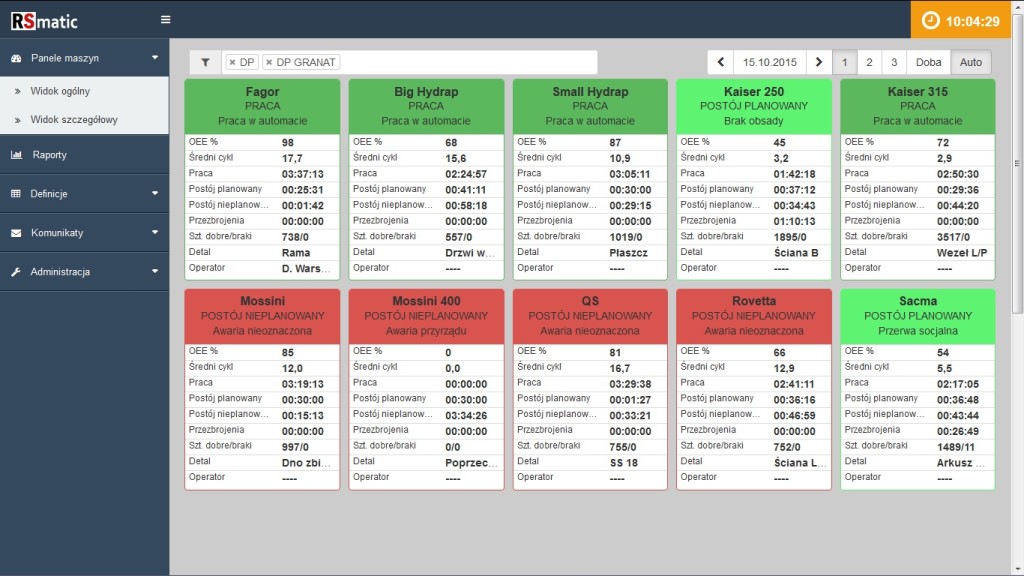1024x576 pixels.
Task: Click Mossini 400 downtime 03:34:26
Action: tap(466, 415)
